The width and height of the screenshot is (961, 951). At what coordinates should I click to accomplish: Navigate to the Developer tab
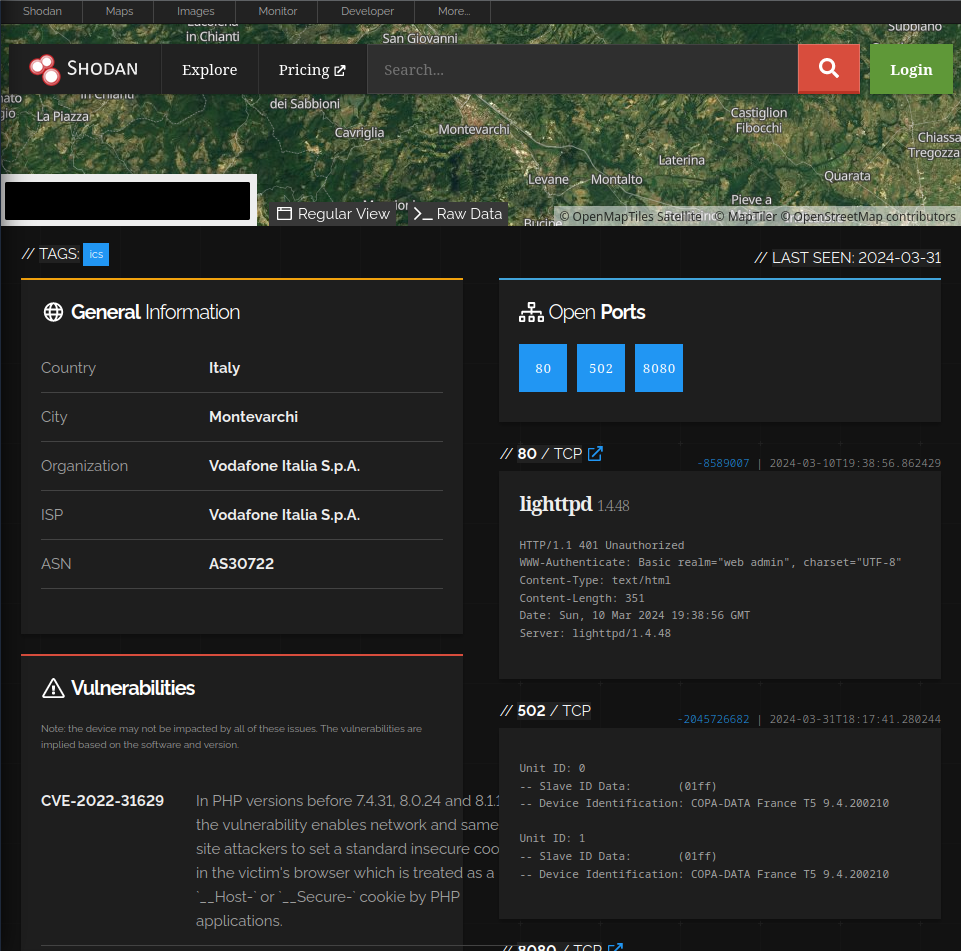pos(365,11)
